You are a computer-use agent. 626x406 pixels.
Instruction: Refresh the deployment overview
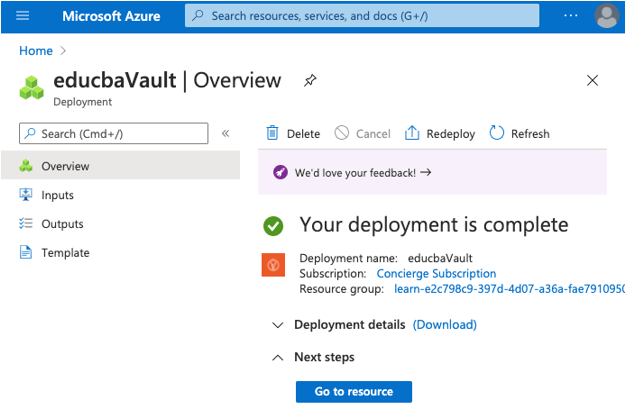point(519,133)
